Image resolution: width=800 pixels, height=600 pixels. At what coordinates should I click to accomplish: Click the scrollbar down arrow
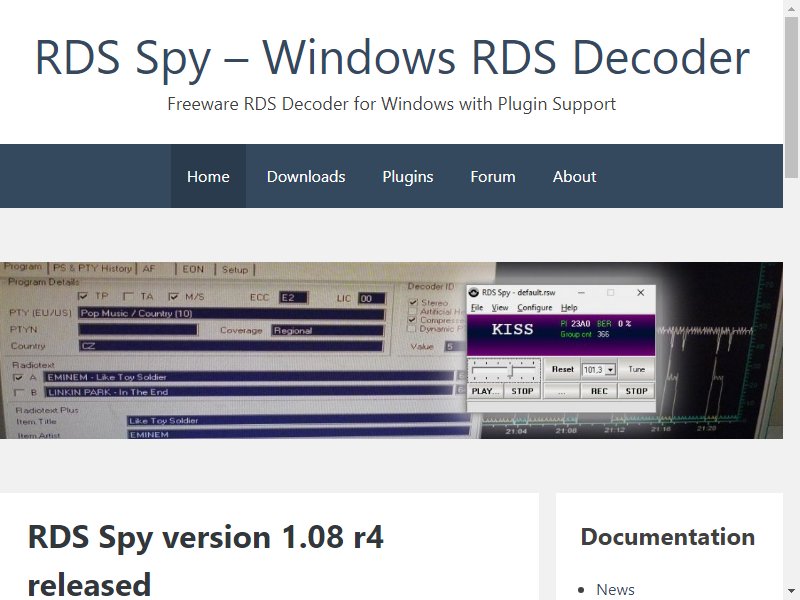coord(792,593)
